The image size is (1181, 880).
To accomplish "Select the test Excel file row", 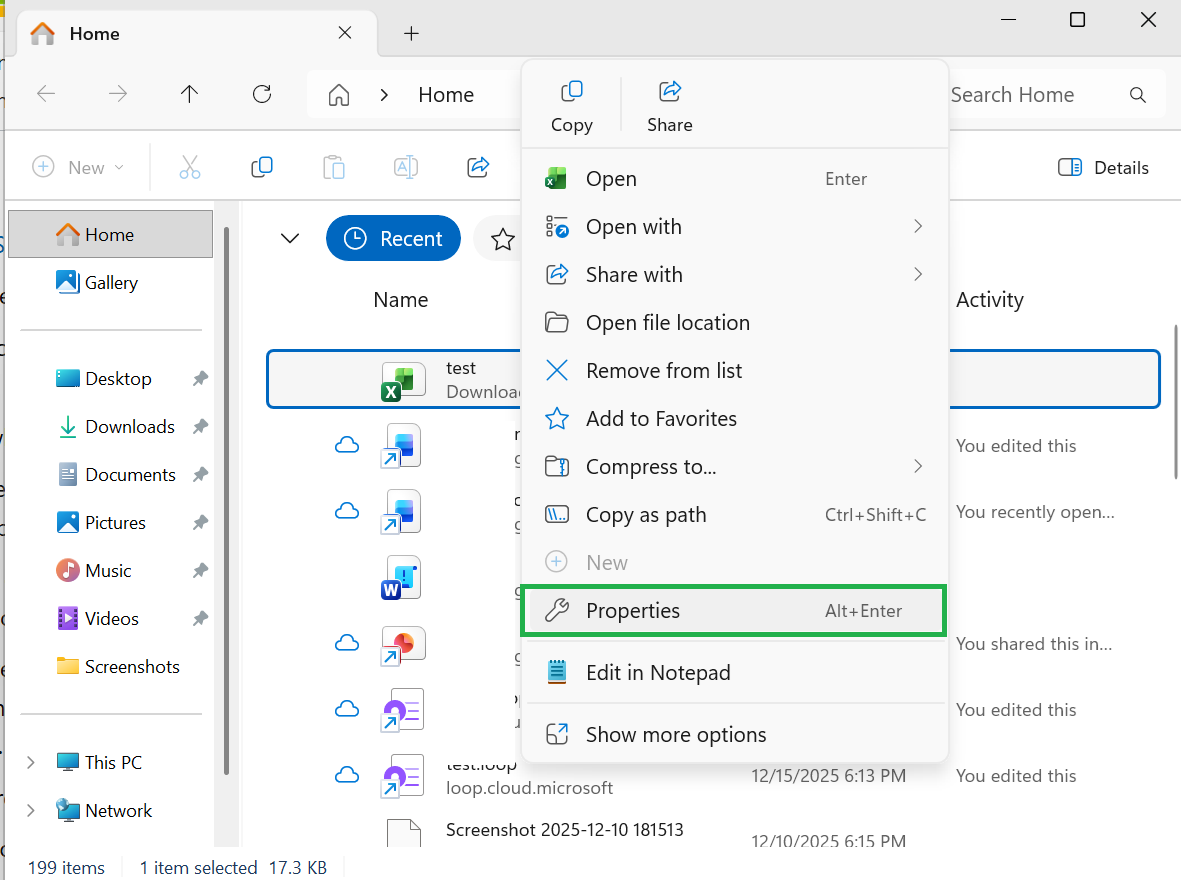I will 713,379.
